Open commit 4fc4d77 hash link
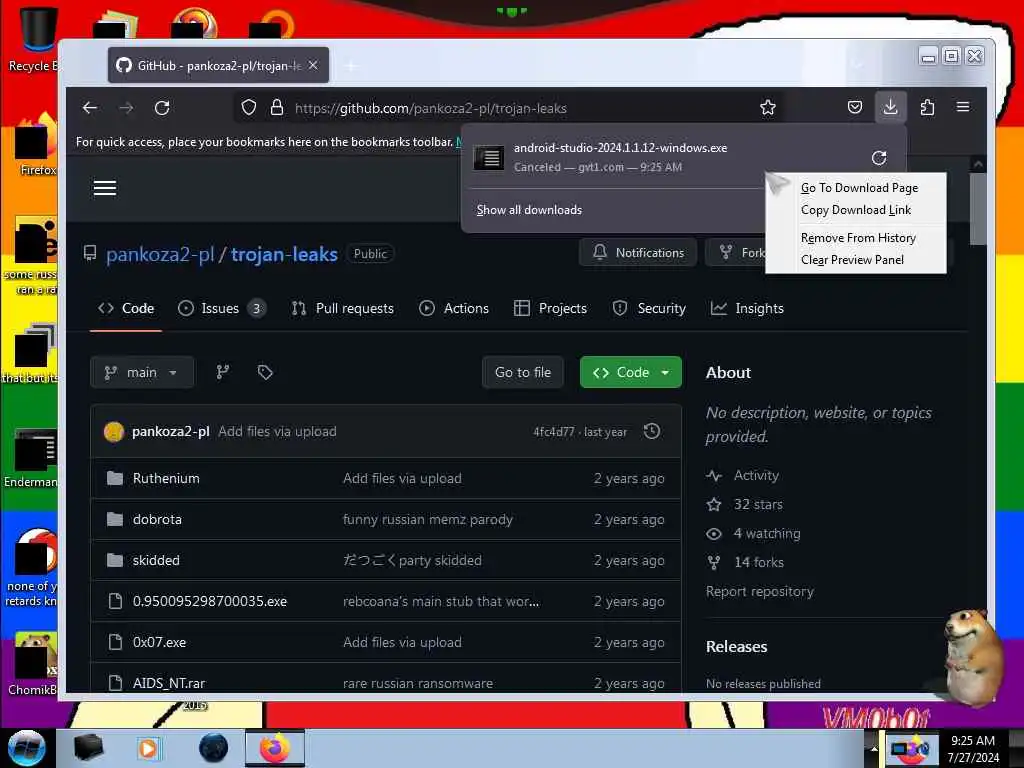This screenshot has width=1024, height=768. coord(554,432)
